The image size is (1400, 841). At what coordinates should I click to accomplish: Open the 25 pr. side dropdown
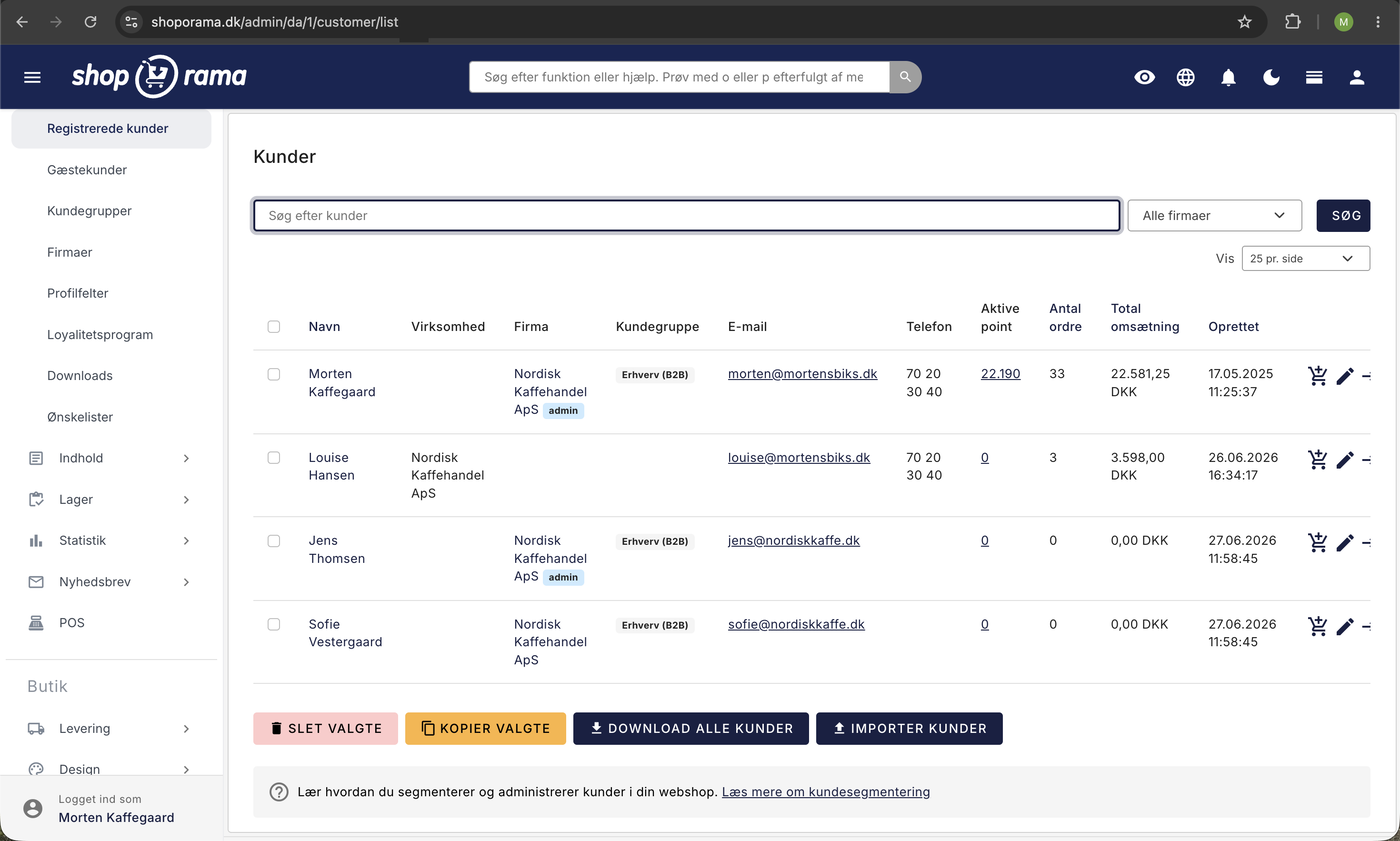[x=1305, y=258]
